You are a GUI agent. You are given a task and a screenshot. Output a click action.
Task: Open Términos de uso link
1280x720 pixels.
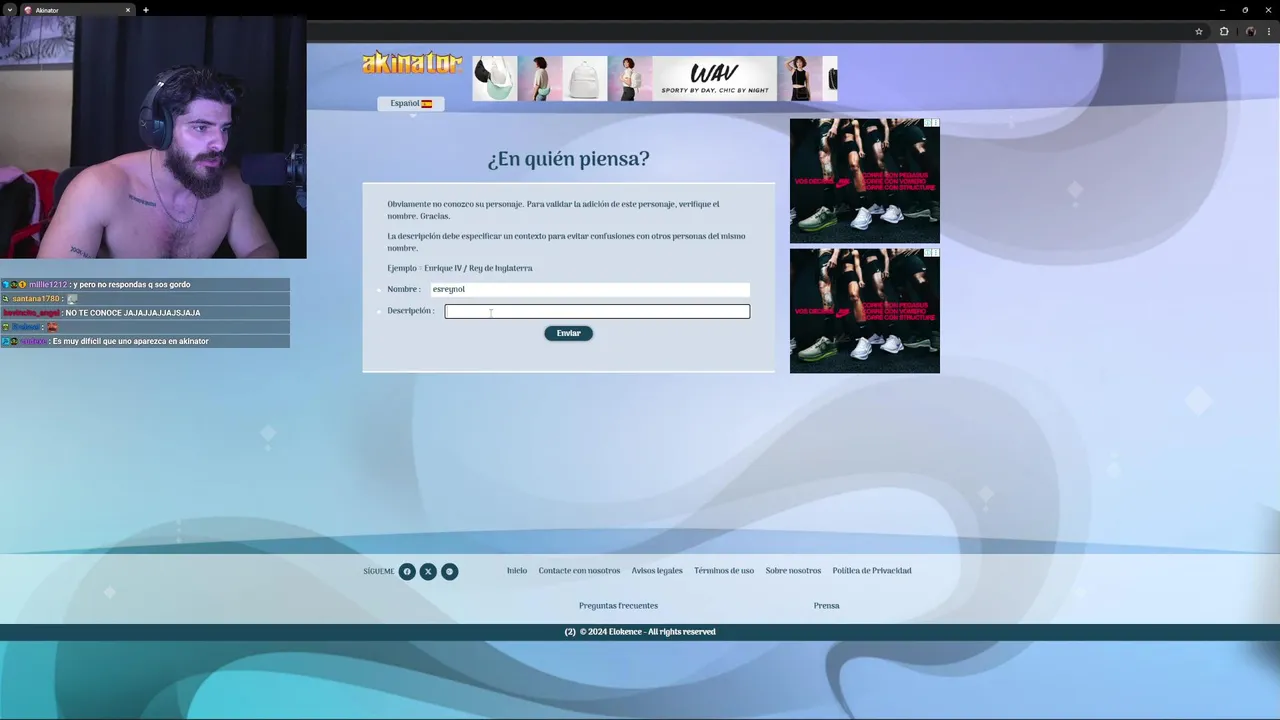tap(724, 571)
